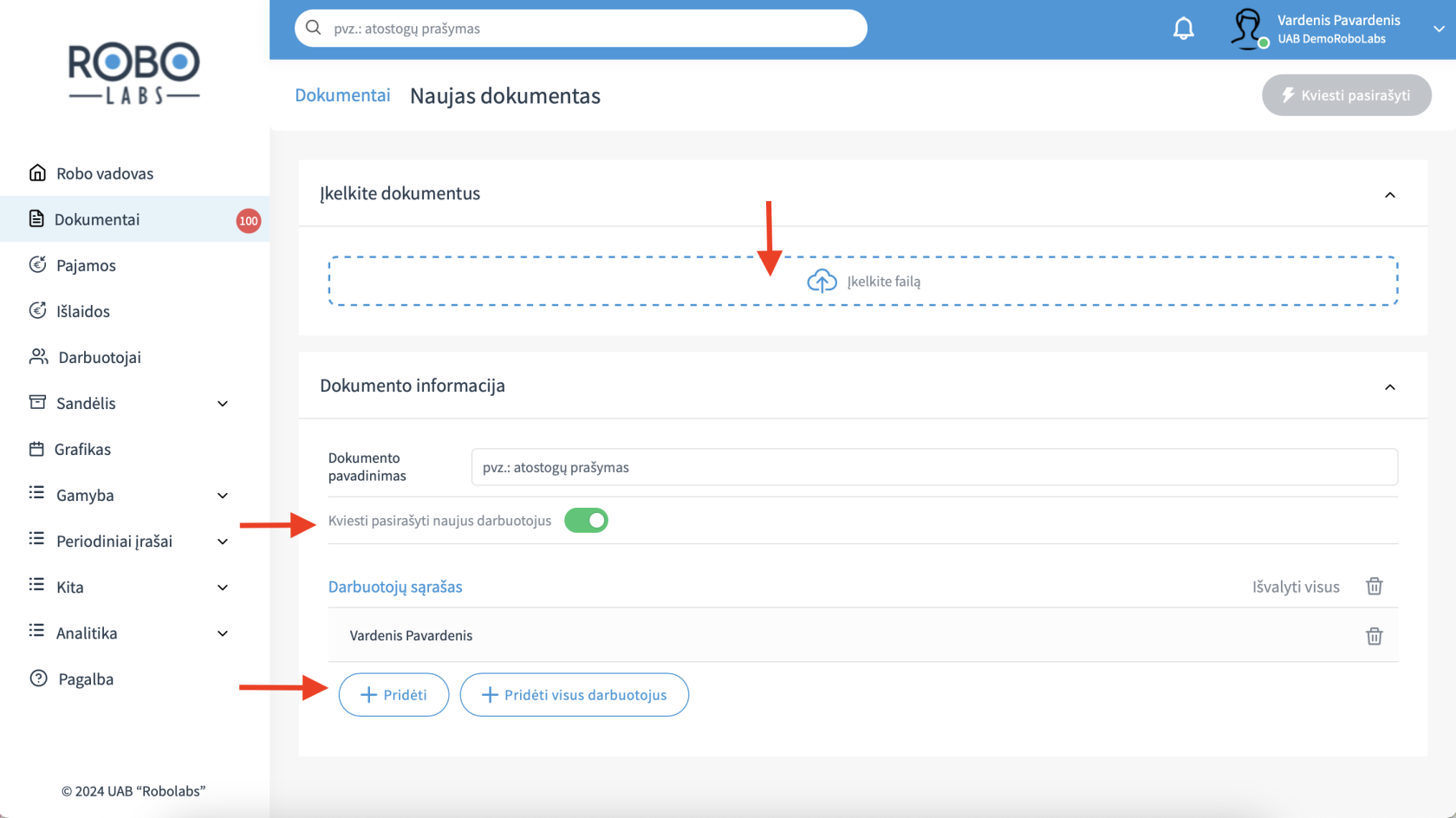The image size is (1456, 818).
Task: Click the search magnifier icon
Action: coord(314,28)
